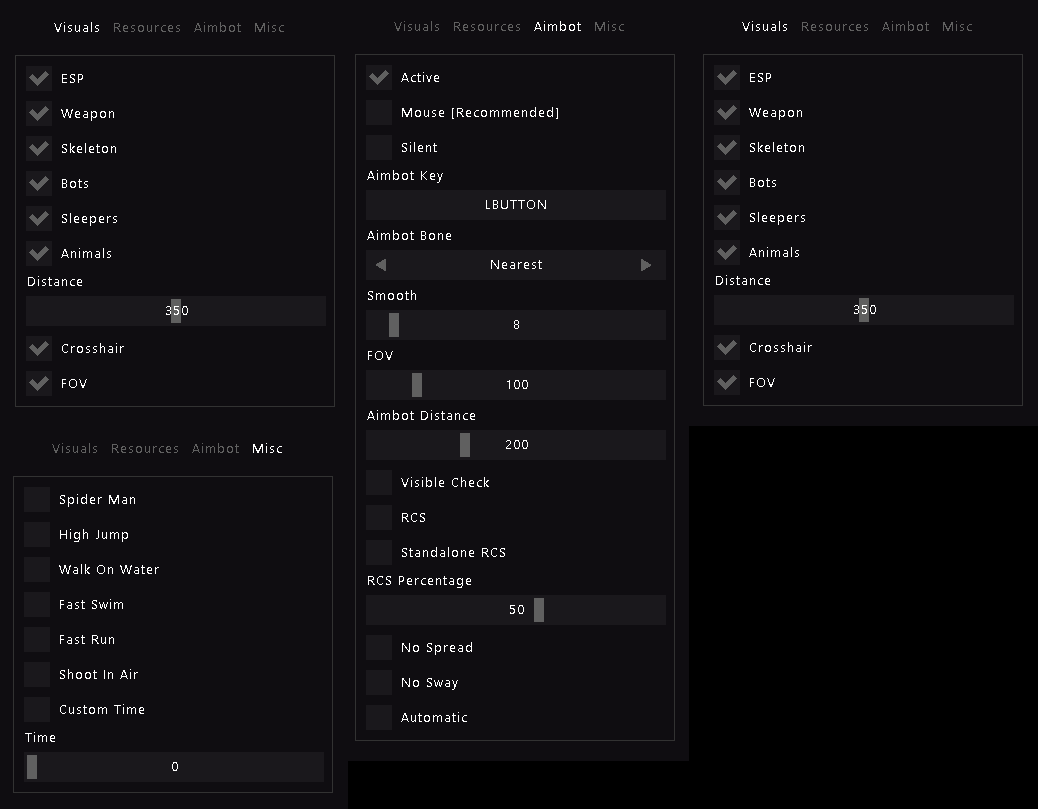Click the Aimbot Distance slider handle
Viewport: 1038px width, 809px height.
465,445
